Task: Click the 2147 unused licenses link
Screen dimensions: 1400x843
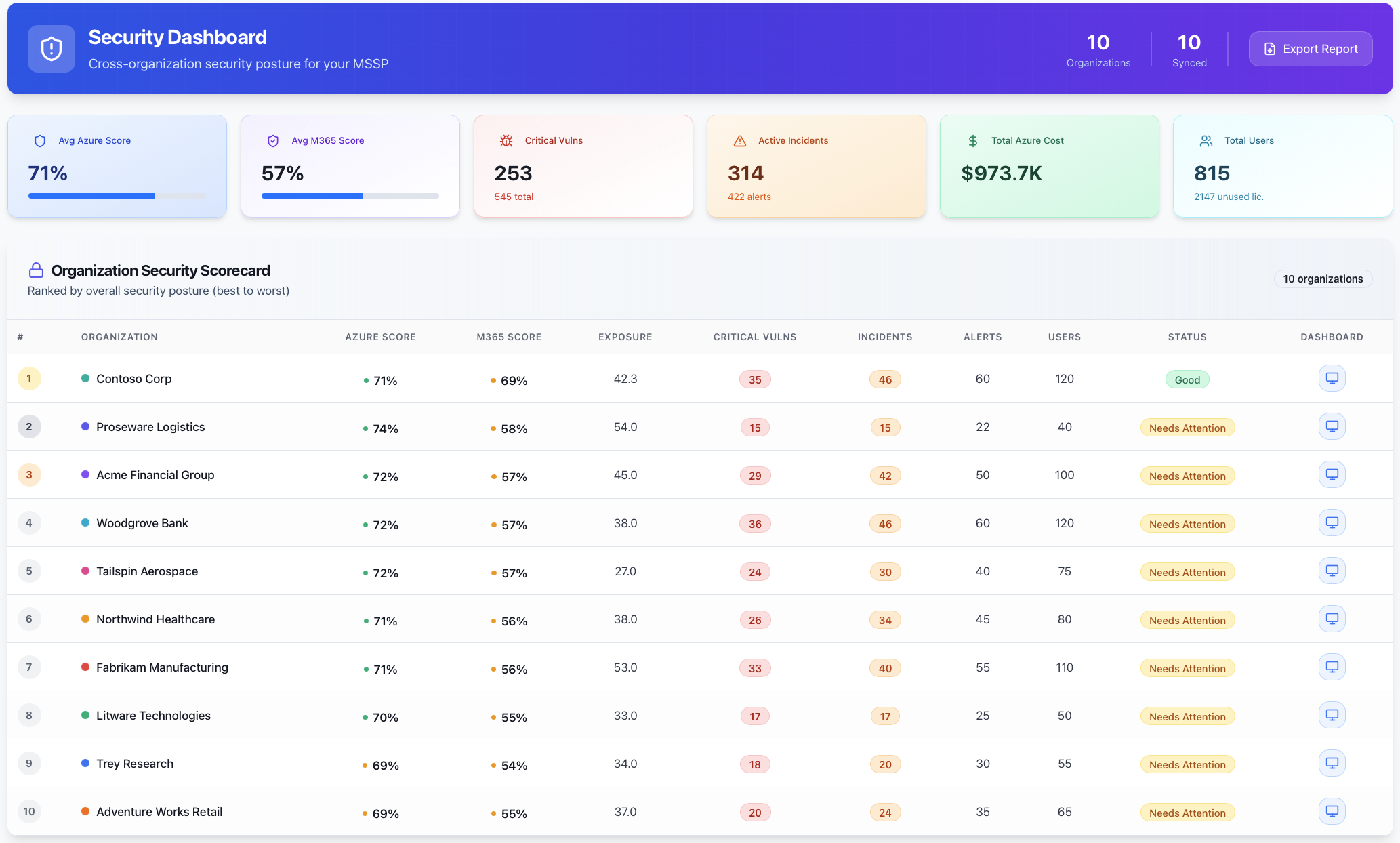Action: point(1229,197)
